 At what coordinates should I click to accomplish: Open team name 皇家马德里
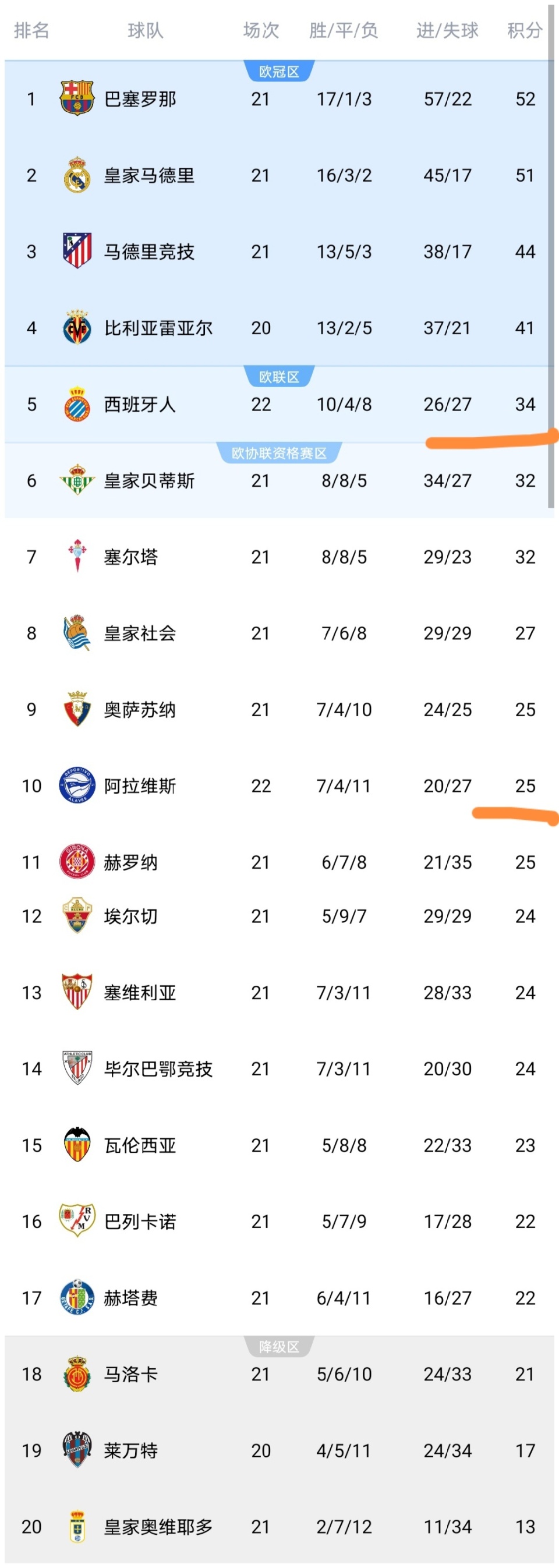(149, 175)
